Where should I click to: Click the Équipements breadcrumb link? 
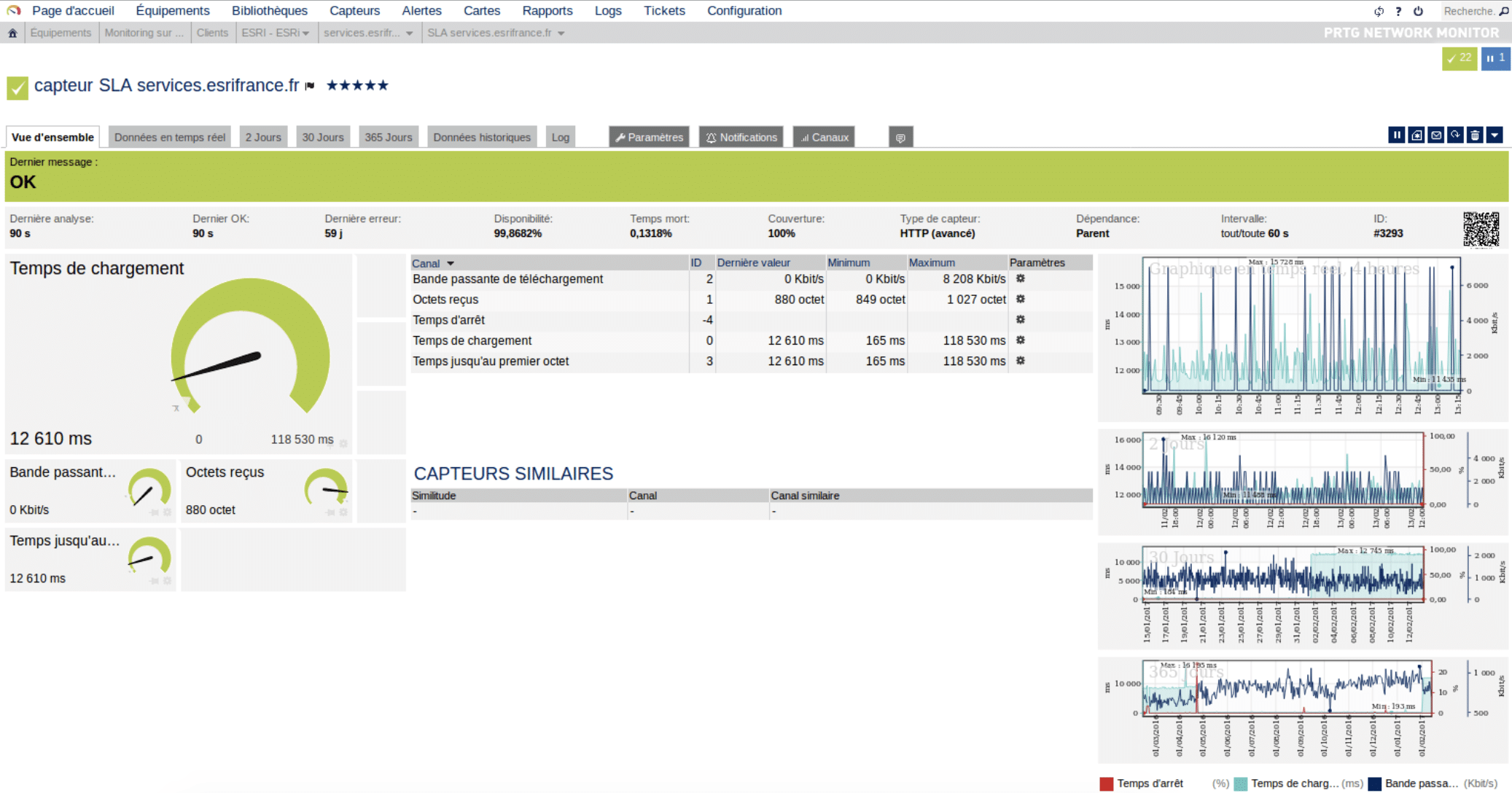[x=61, y=33]
